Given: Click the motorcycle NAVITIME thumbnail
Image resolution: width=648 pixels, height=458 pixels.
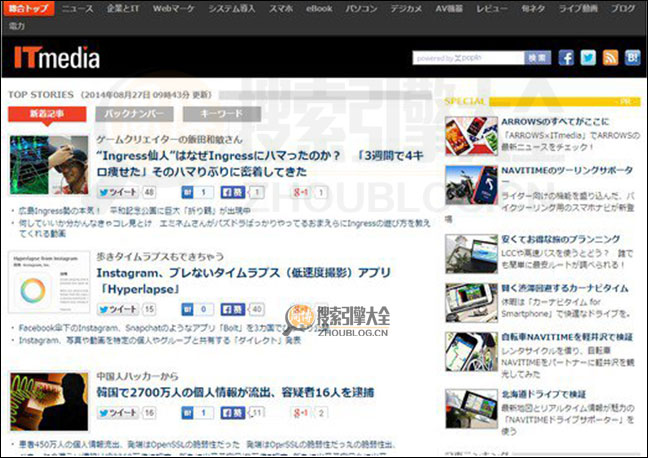Looking at the screenshot, I should pos(472,185).
